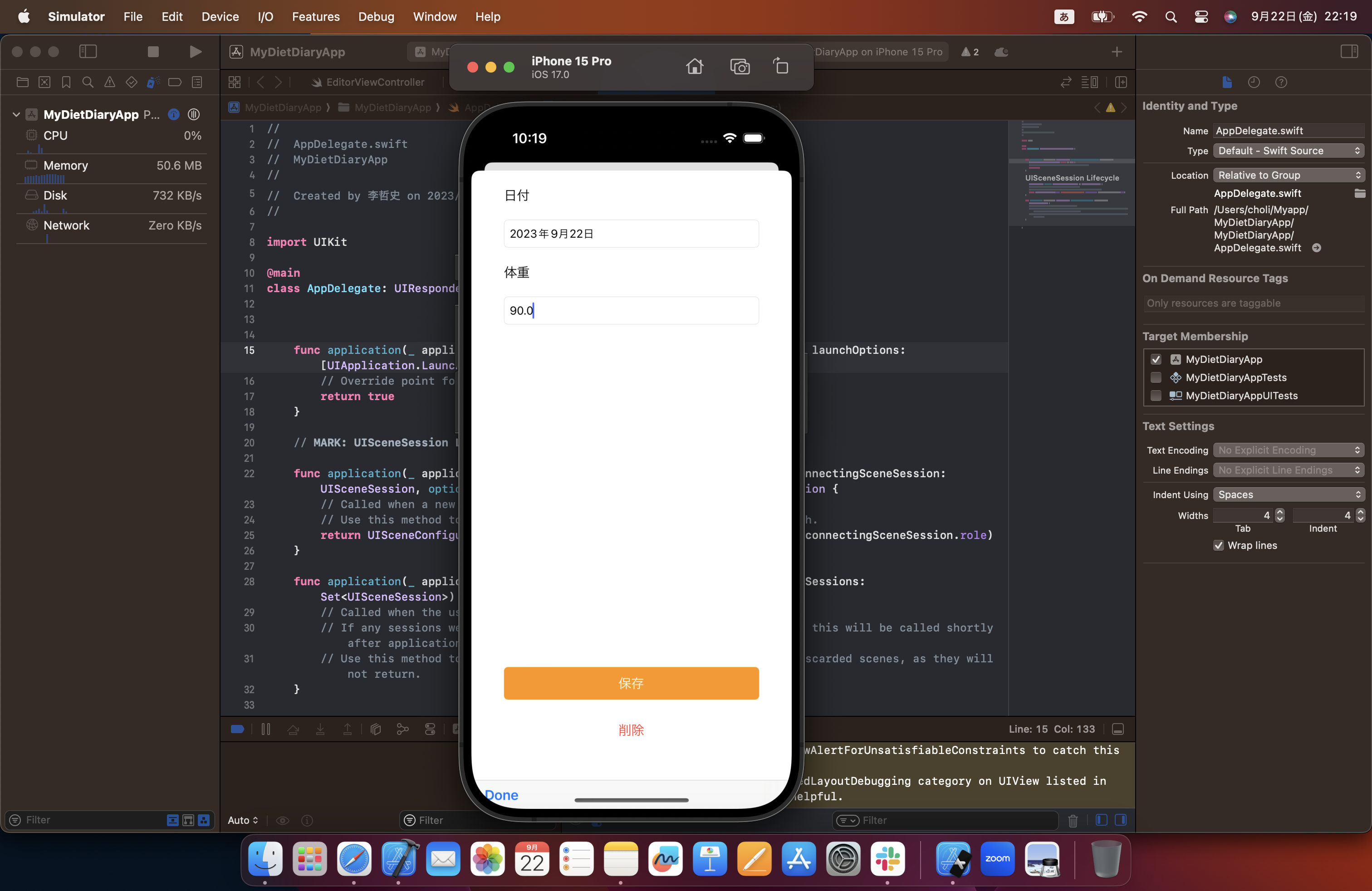Enable MyDietDiaryAppTests target membership
1372x891 pixels.
coord(1156,377)
